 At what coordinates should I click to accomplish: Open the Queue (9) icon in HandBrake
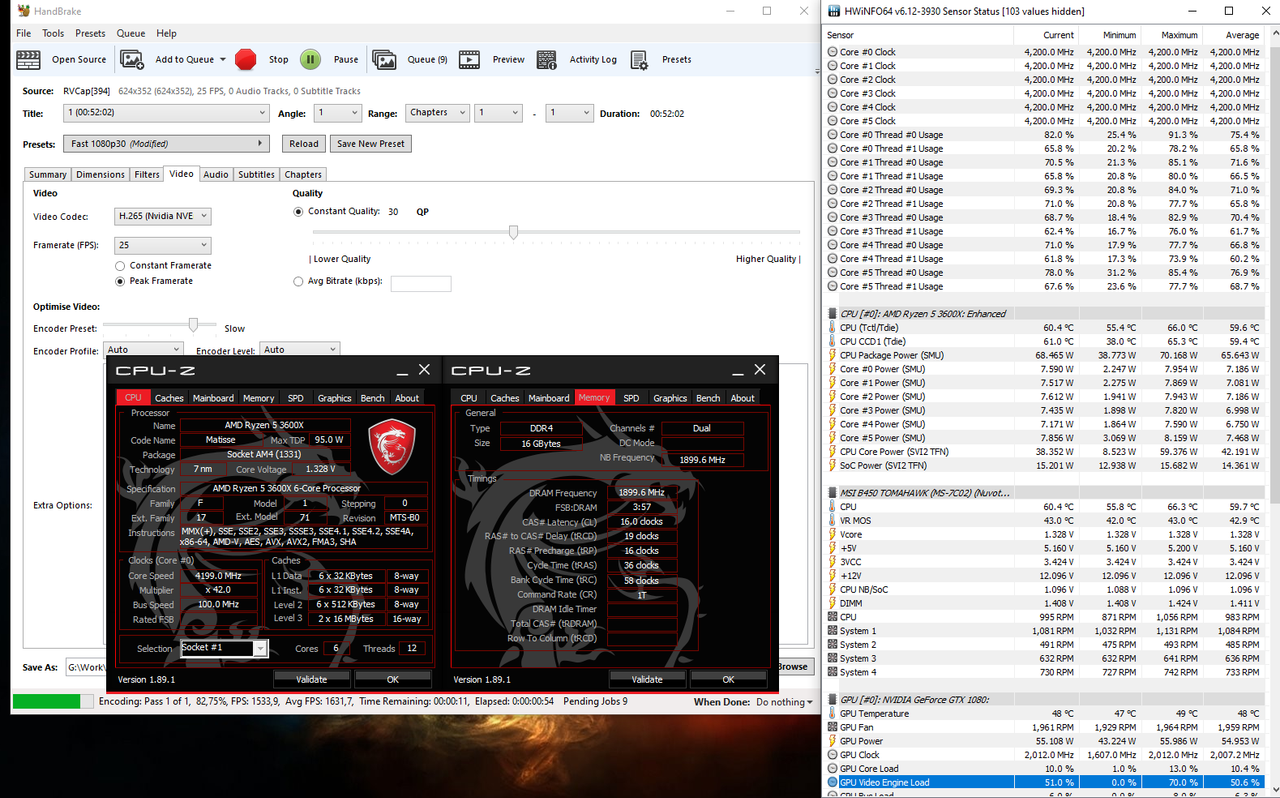coord(384,59)
